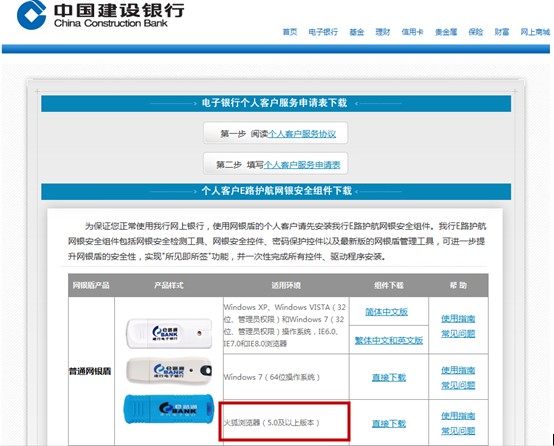Click the 火狐浏览器（5.0及以上版本）cell text
Image resolution: width=554 pixels, height=446 pixels.
(x=272, y=422)
